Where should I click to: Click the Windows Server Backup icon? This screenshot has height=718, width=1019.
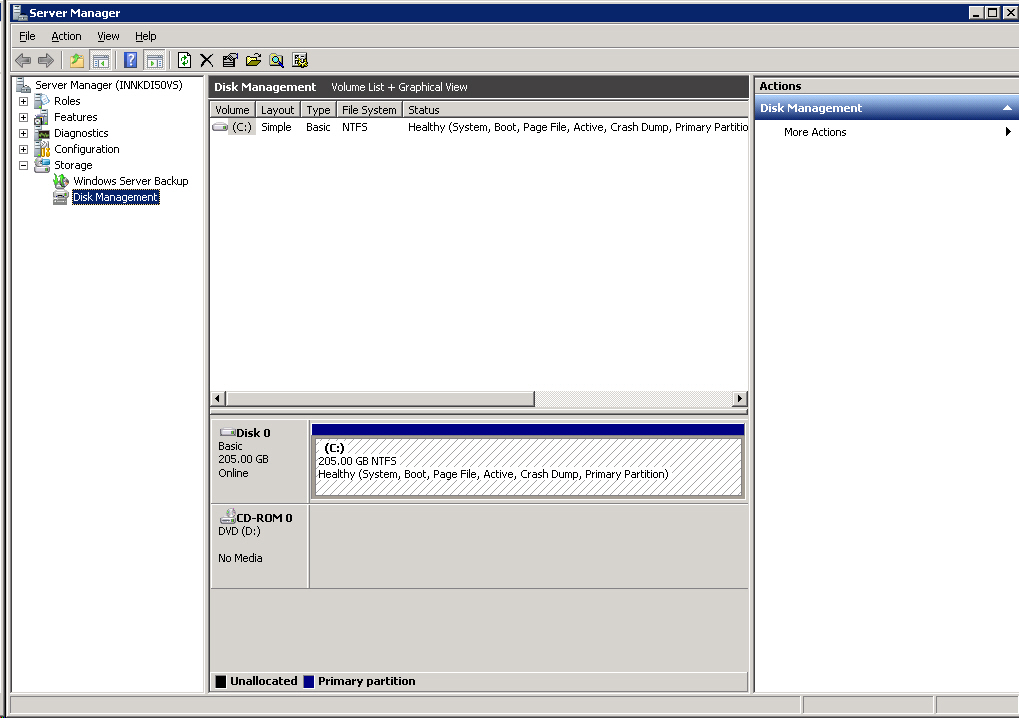[61, 181]
